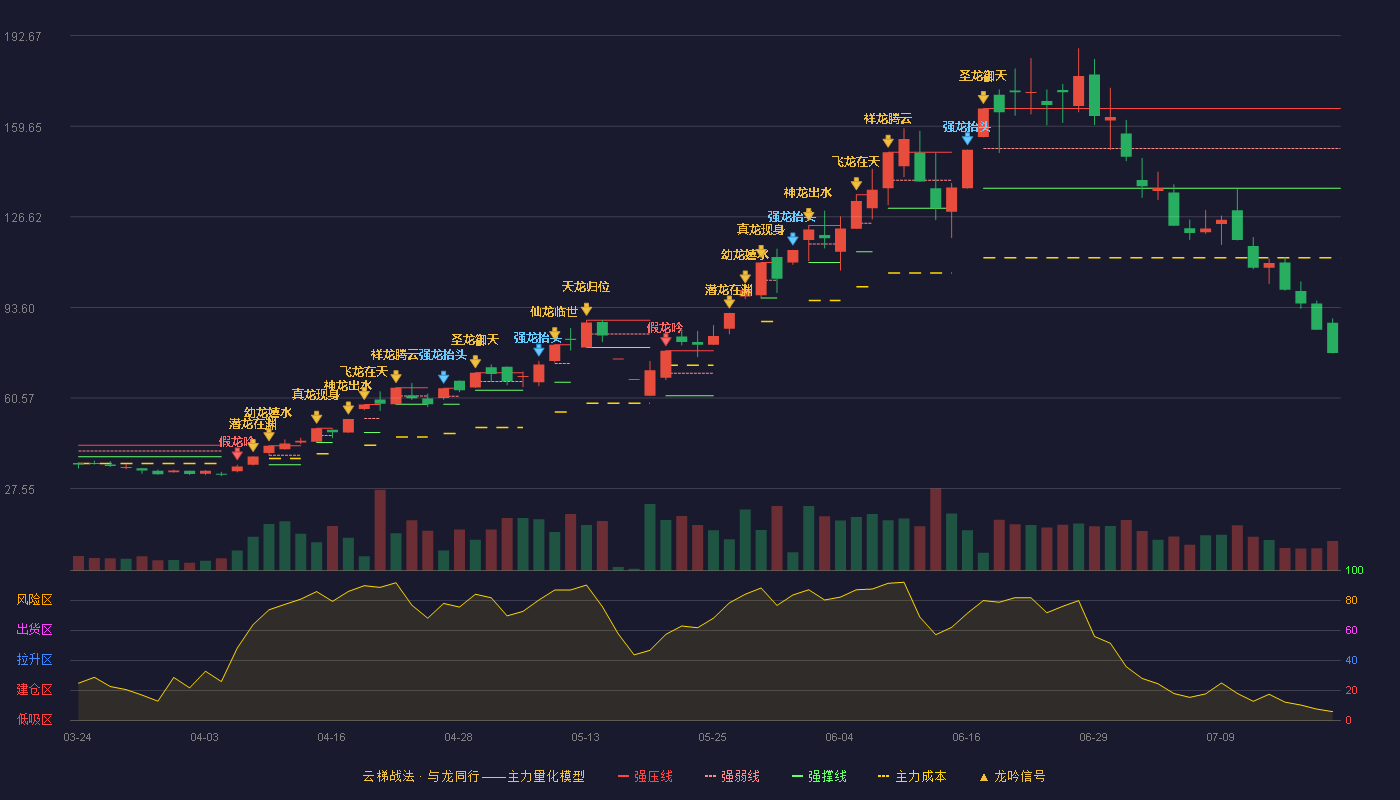
Task: Toggle the 强弱线 legend series
Action: pos(732,776)
